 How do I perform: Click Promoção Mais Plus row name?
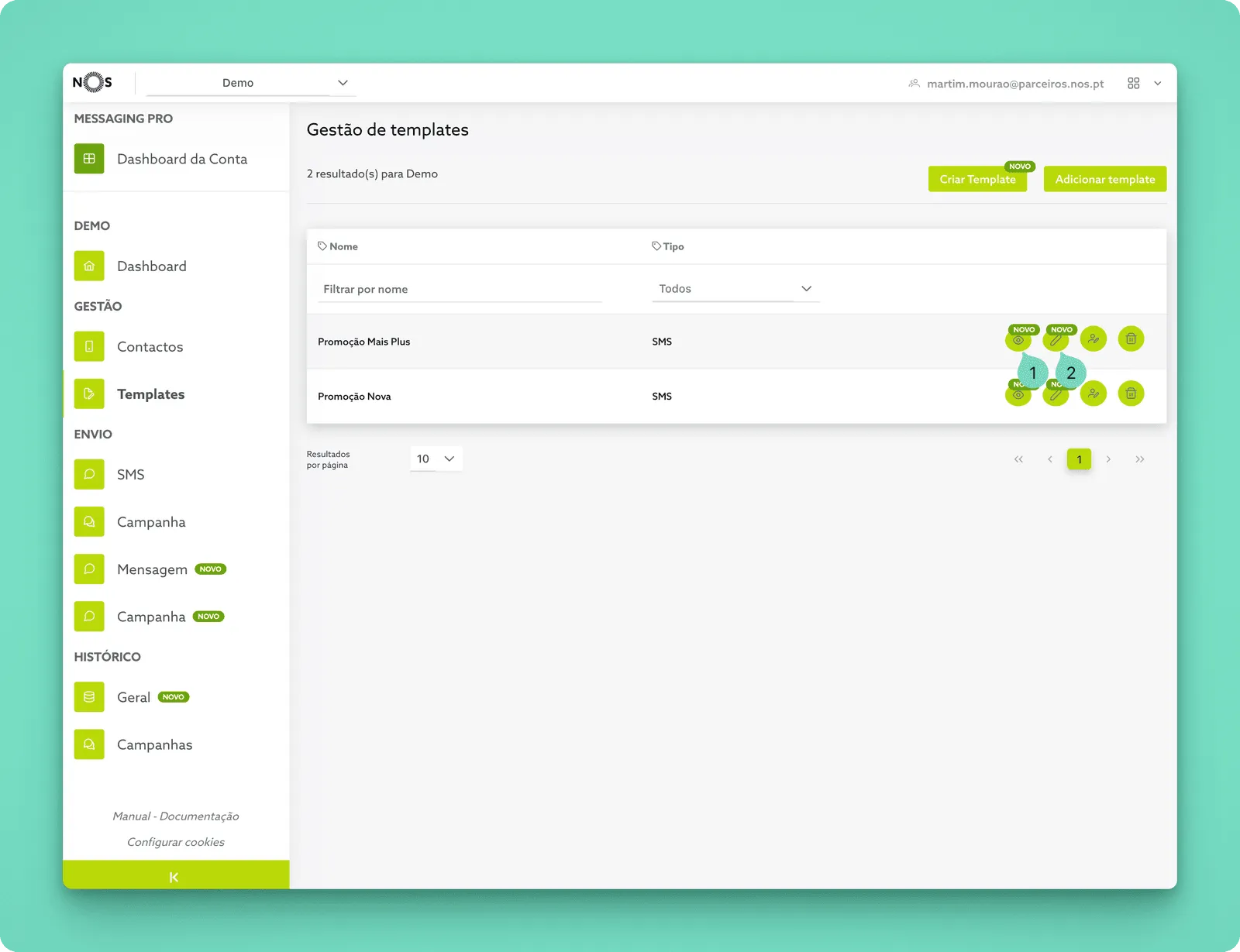[364, 342]
